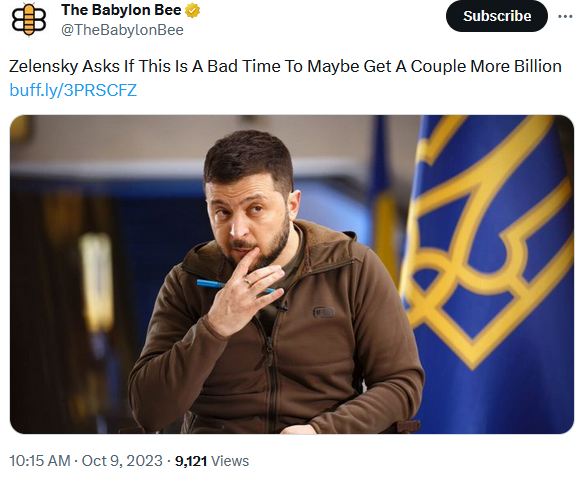This screenshot has height=487, width=585.
Task: Visit the @TheBabylonBee handle profile
Action: (x=122, y=30)
